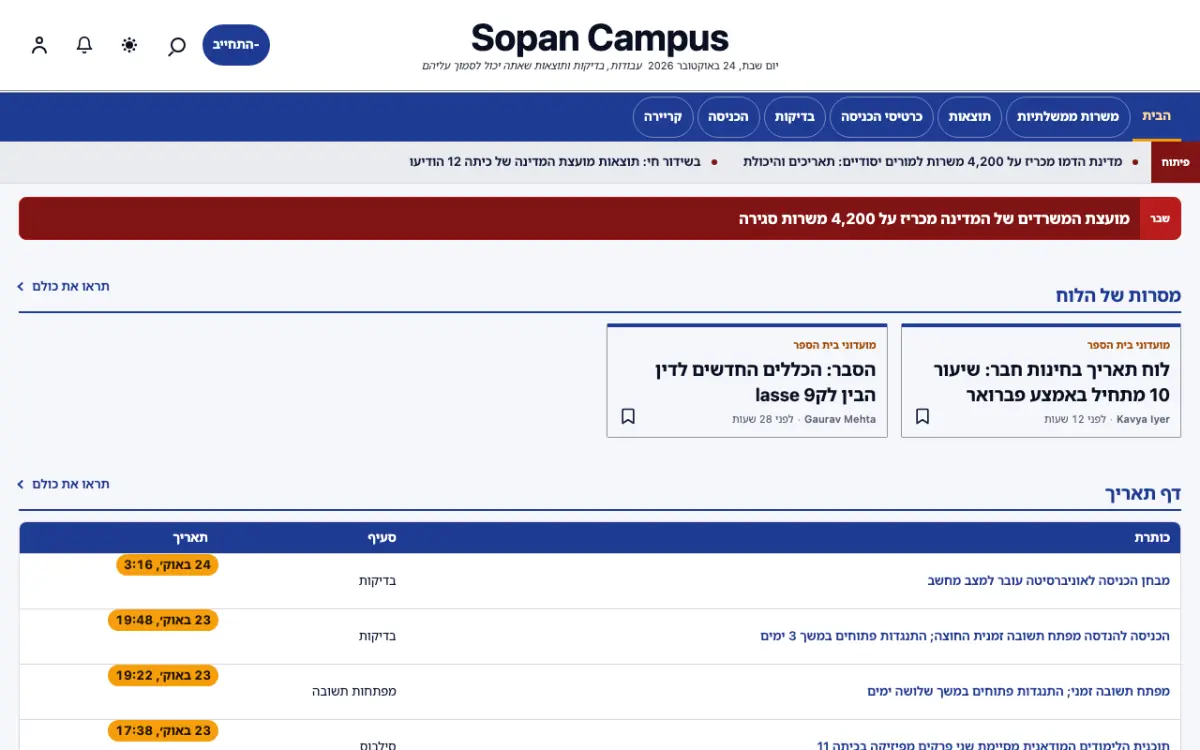The width and height of the screenshot is (1200, 750).
Task: Open row 'מבחן הכניסה לאוניברסיטה עובר למצב מחשב'
Action: (1049, 581)
